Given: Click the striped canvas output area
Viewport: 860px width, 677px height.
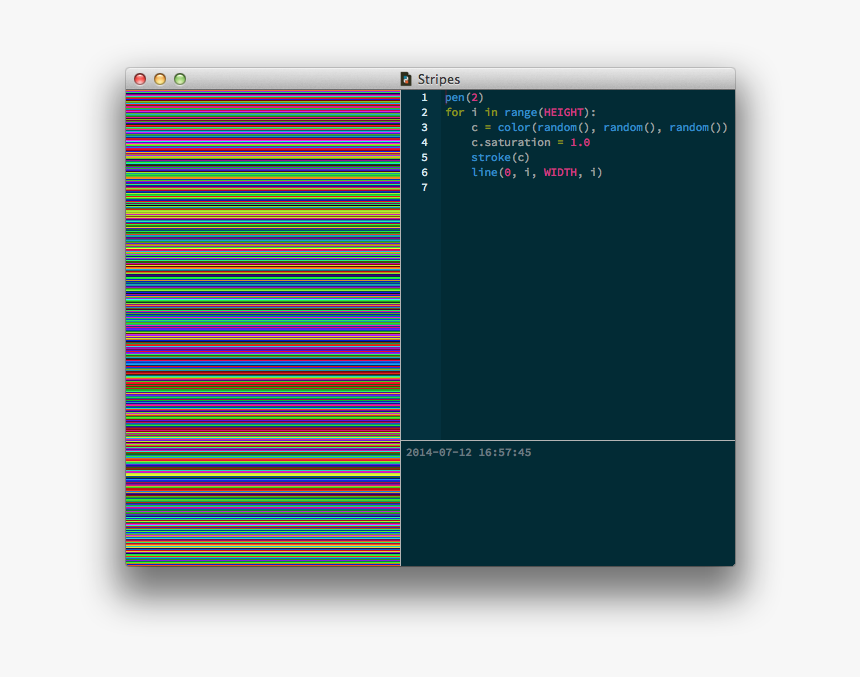Looking at the screenshot, I should [263, 328].
